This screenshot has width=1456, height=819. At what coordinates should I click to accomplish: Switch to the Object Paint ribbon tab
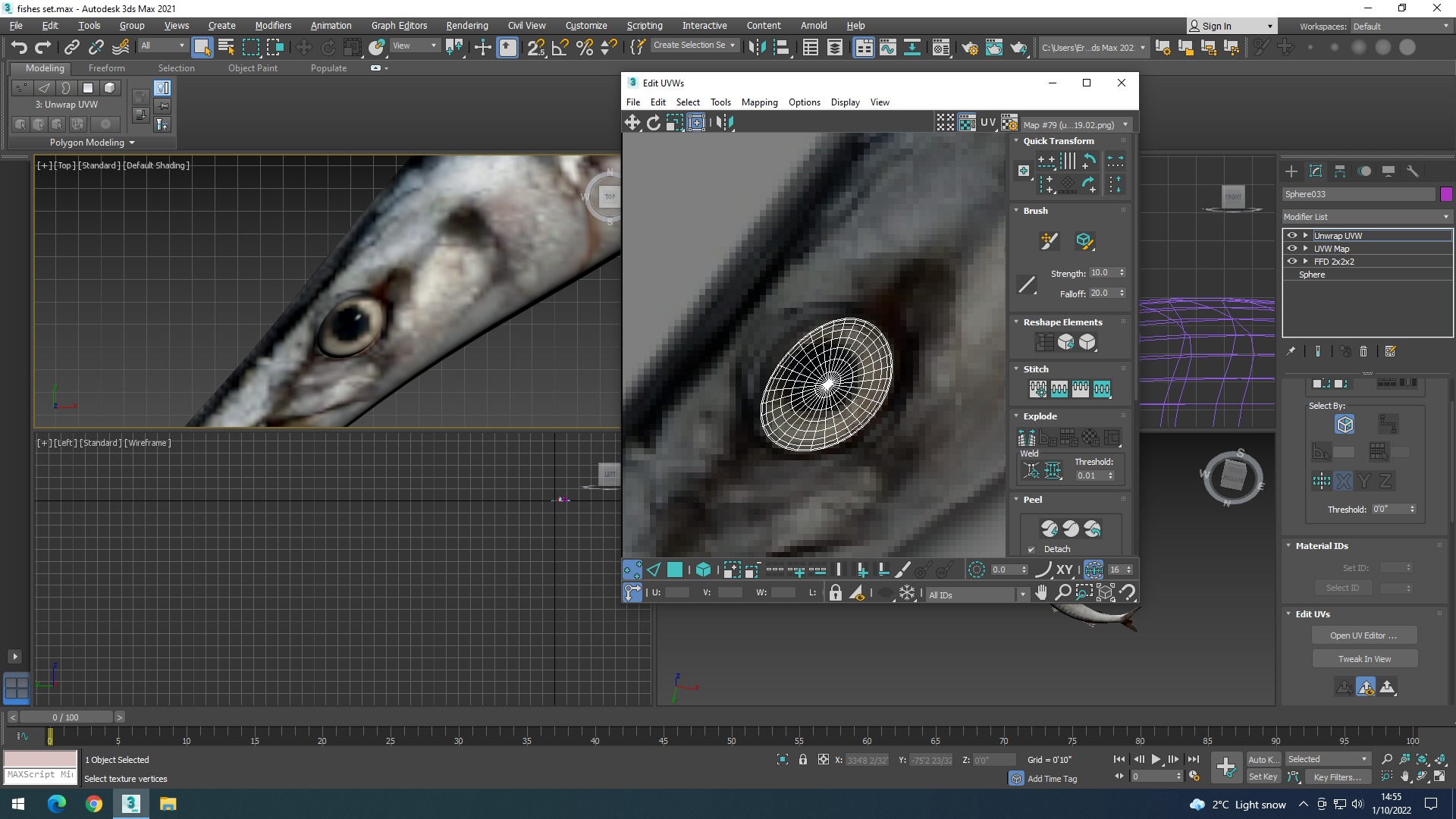pos(253,67)
